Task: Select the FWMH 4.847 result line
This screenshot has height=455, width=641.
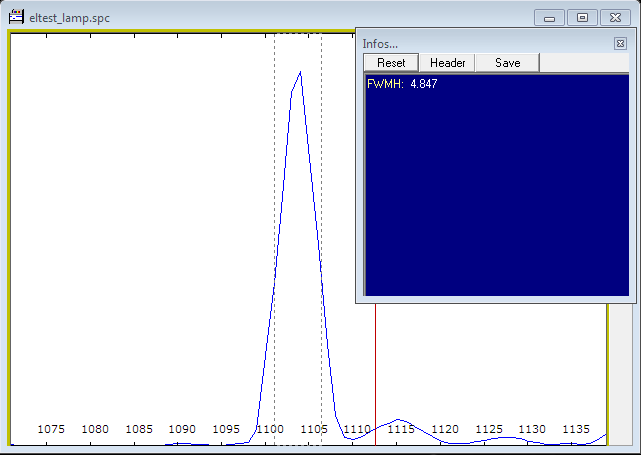Action: tap(402, 84)
